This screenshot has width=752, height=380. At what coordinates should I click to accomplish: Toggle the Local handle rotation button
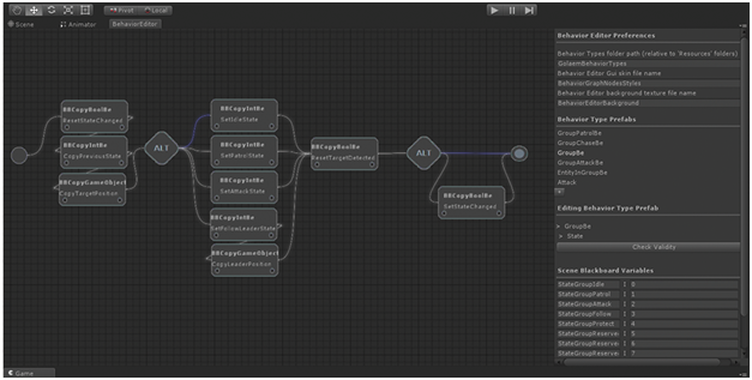[x=155, y=10]
